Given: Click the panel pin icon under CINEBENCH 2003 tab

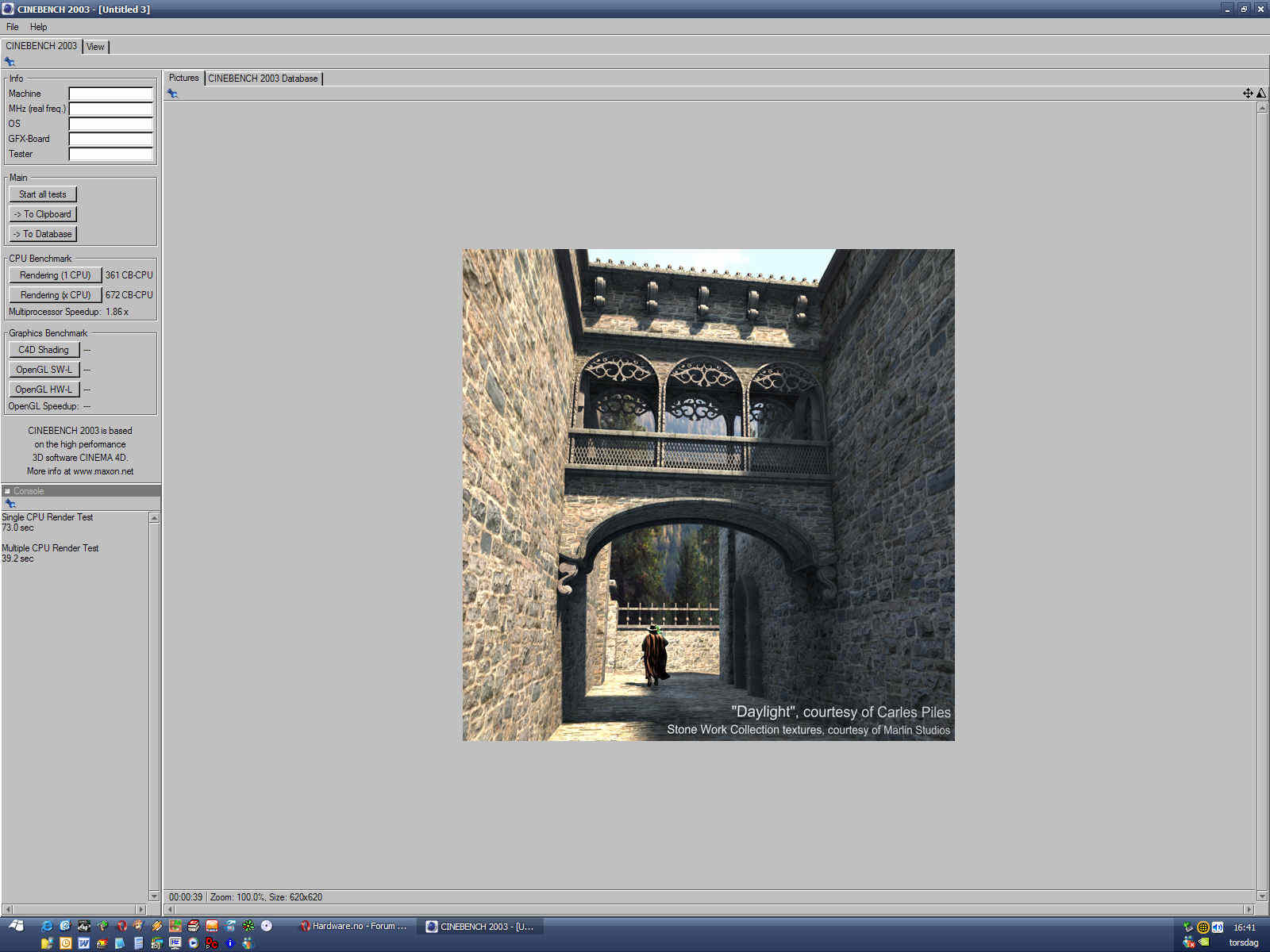Looking at the screenshot, I should coord(10,62).
